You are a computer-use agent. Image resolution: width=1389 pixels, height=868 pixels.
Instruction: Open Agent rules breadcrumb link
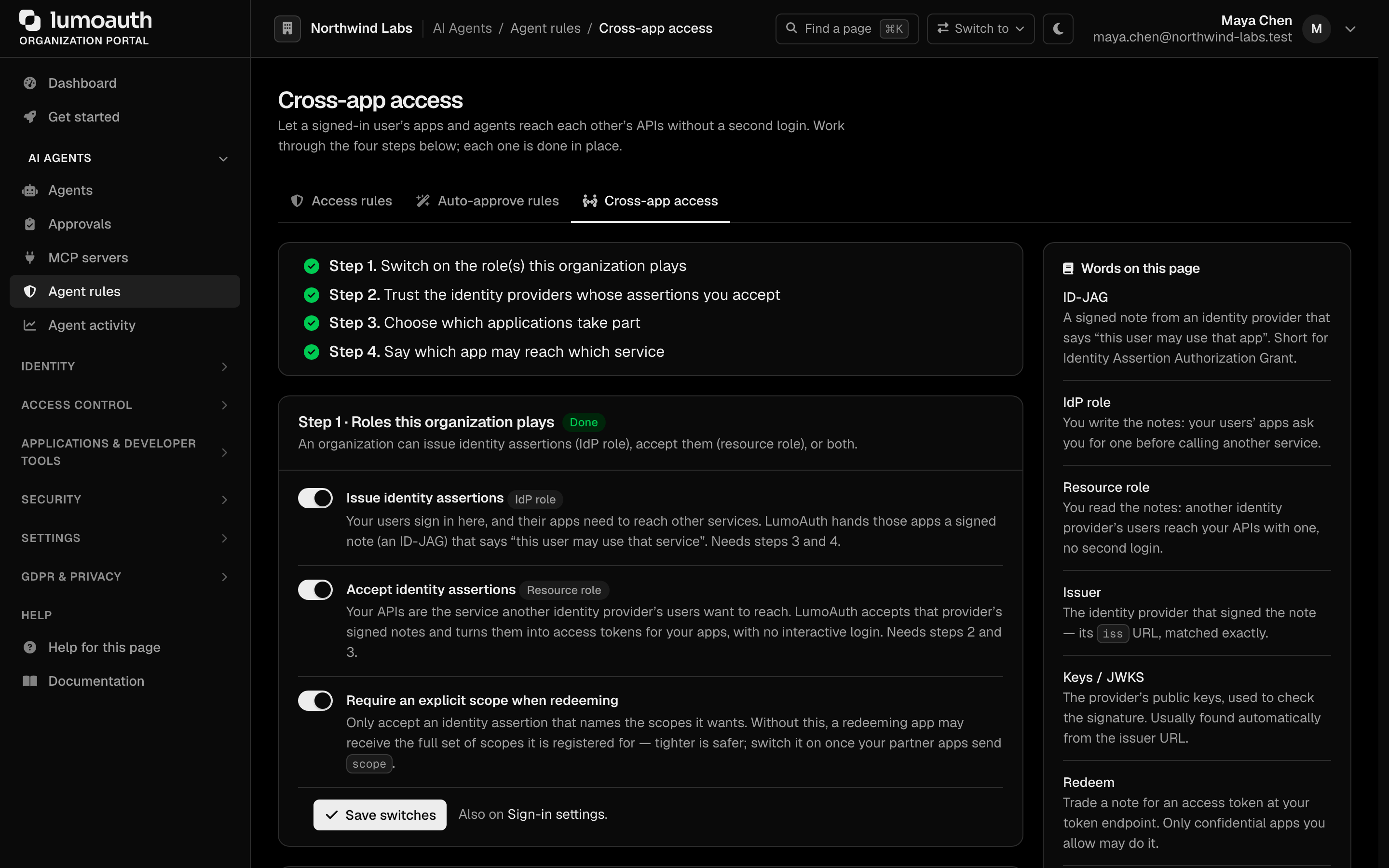pos(545,28)
